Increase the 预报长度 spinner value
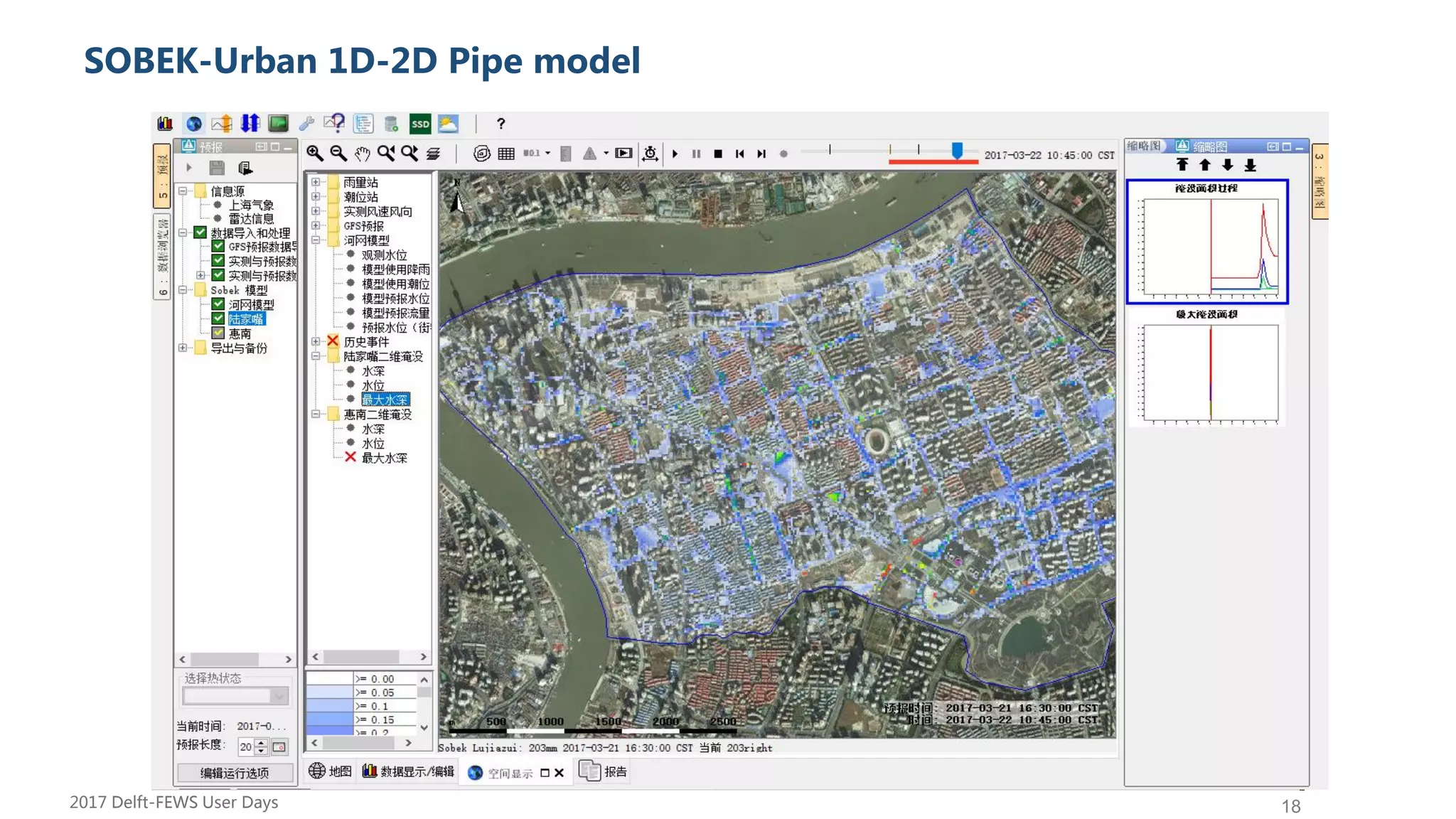Screen dimensions: 1456x819 [261, 742]
